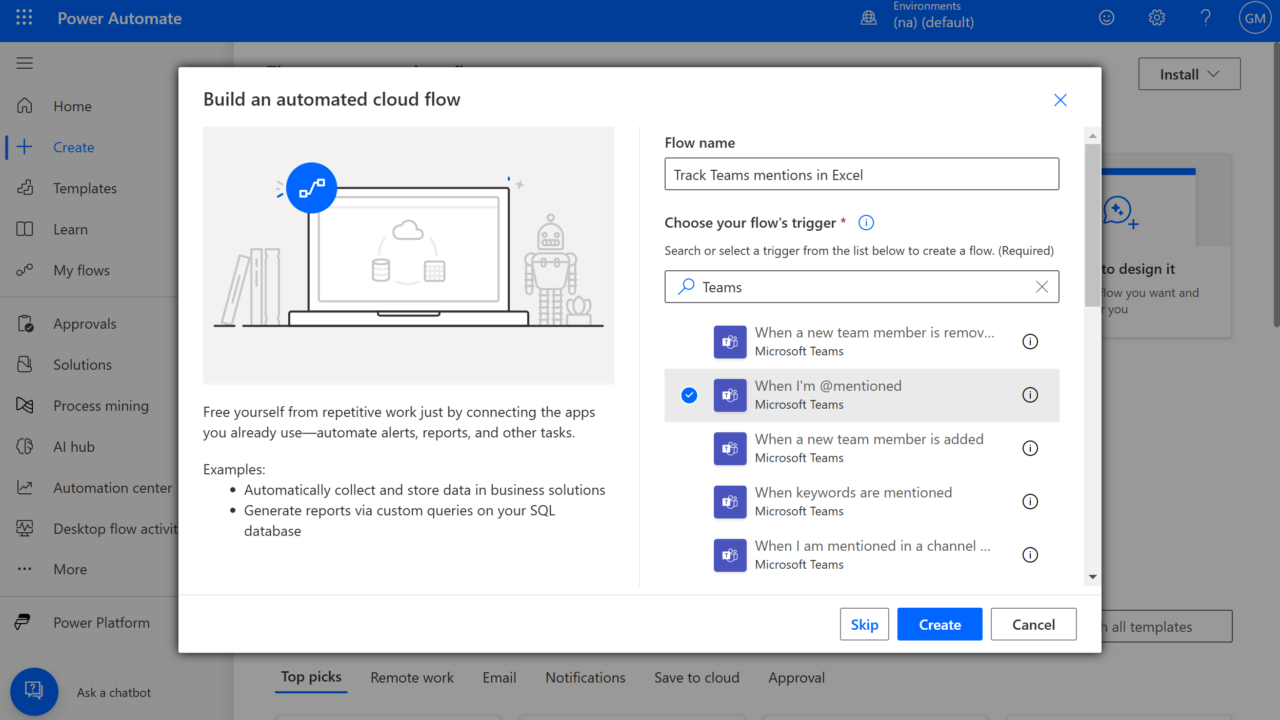Expand the Install dropdown button
The height and width of the screenshot is (720, 1280).
[x=1189, y=74]
